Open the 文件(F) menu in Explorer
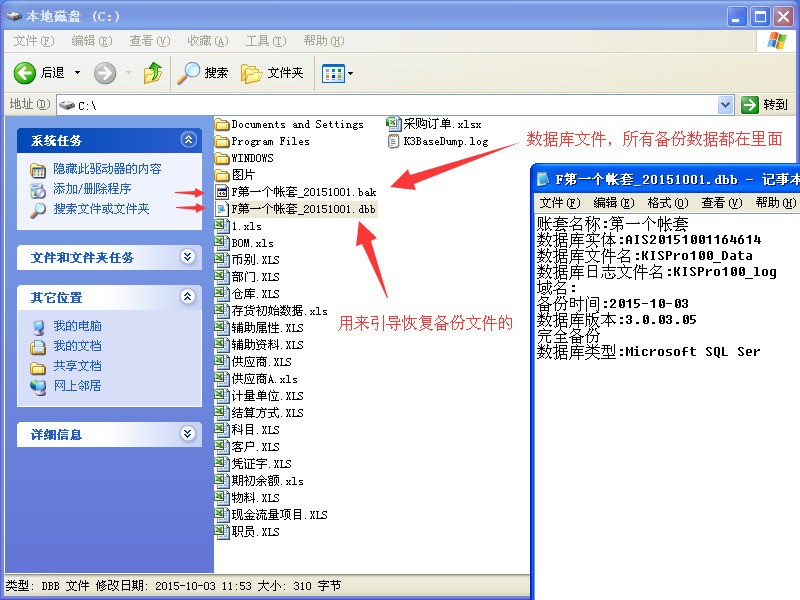This screenshot has width=800, height=600. (34, 41)
